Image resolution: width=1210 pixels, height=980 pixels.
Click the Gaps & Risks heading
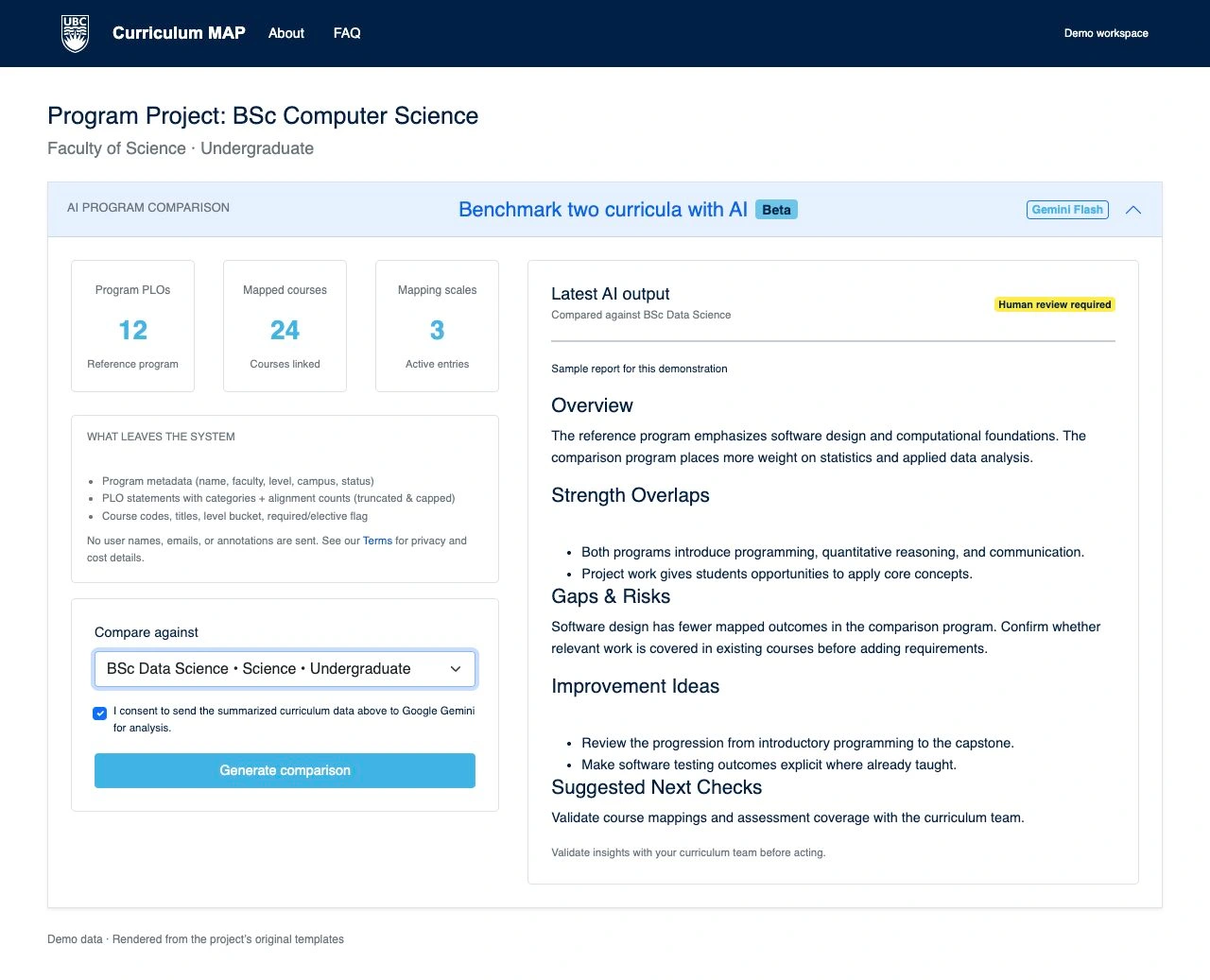click(x=611, y=596)
